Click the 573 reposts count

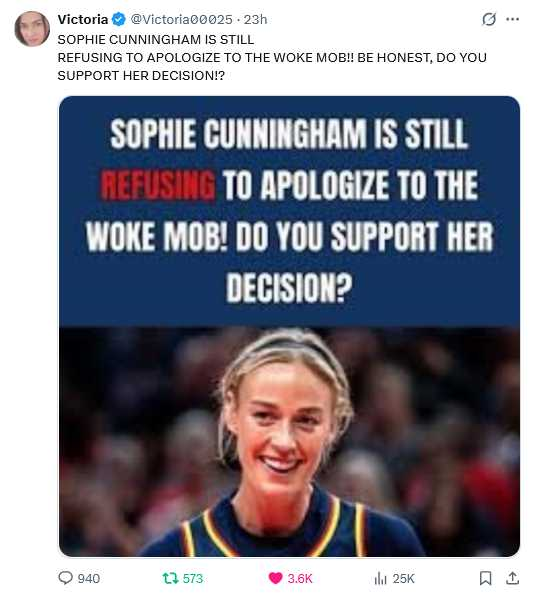click(193, 579)
